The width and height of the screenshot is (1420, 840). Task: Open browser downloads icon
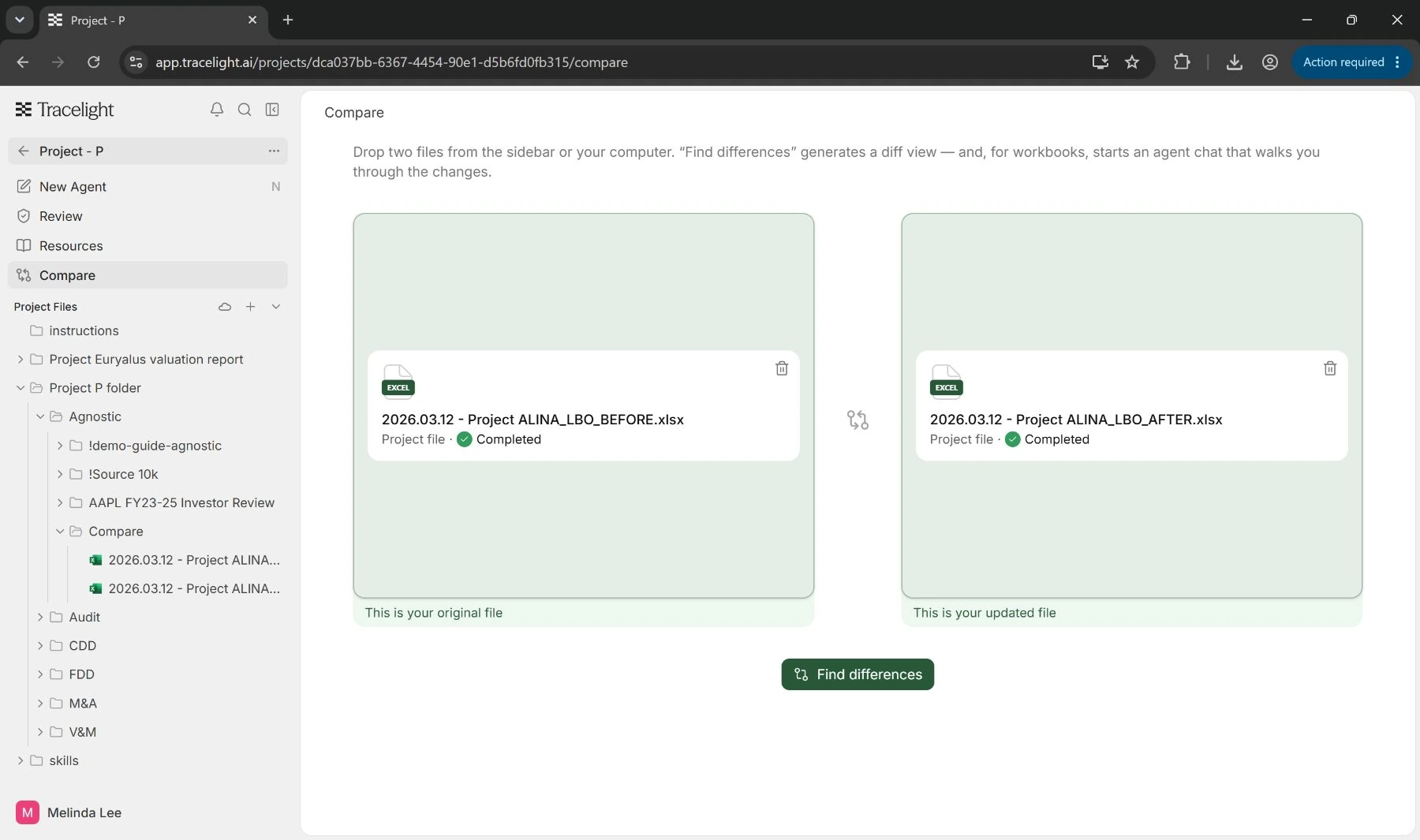tap(1235, 62)
